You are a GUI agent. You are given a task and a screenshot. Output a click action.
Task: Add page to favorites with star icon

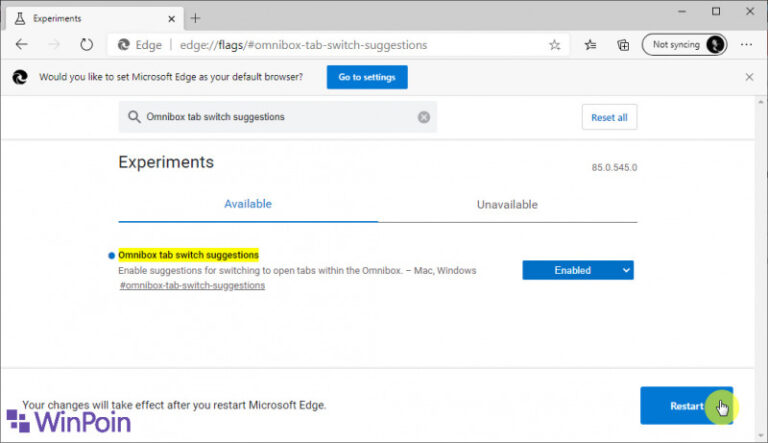(554, 45)
